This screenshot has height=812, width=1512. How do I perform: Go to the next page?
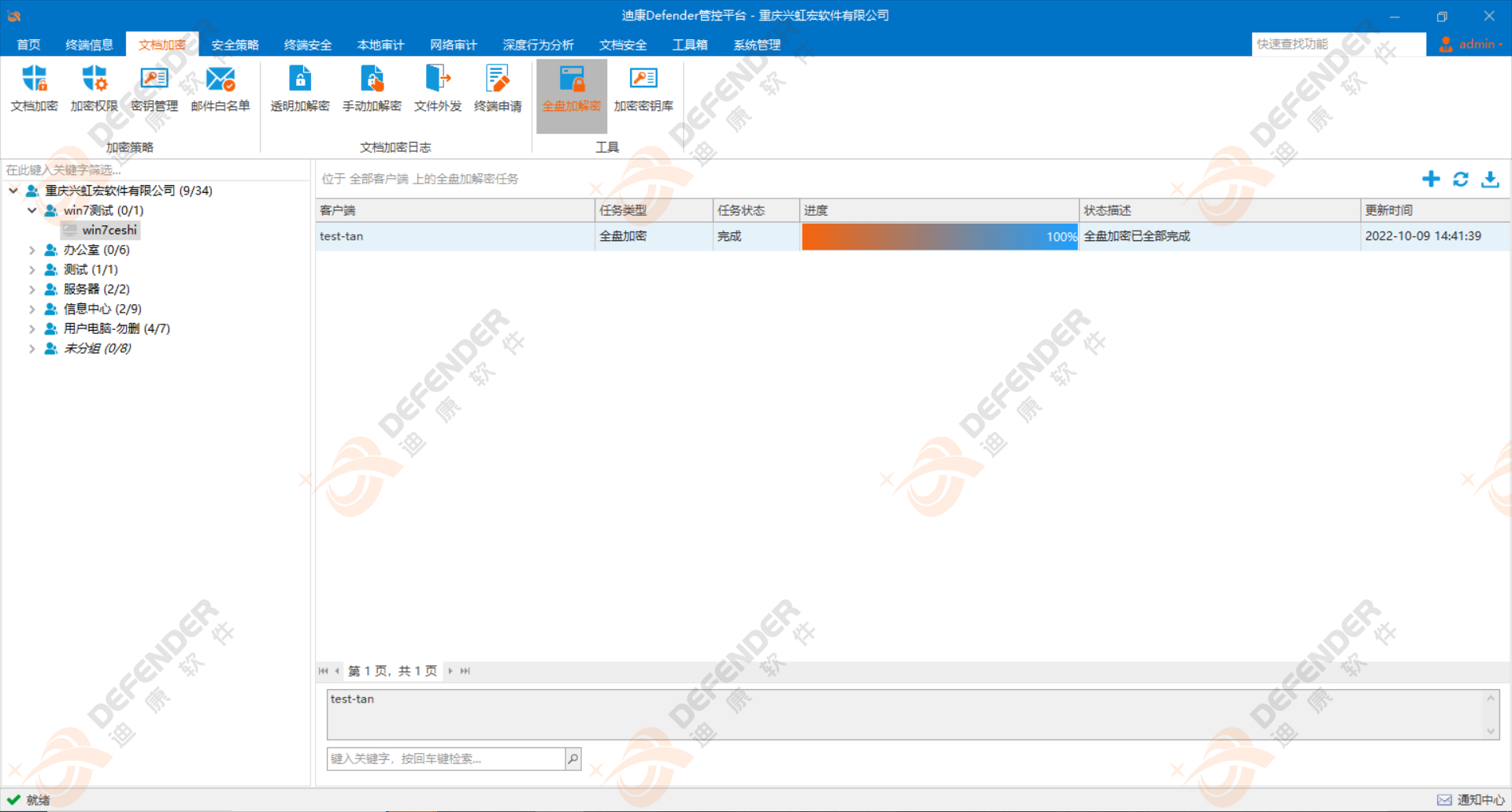coord(450,671)
